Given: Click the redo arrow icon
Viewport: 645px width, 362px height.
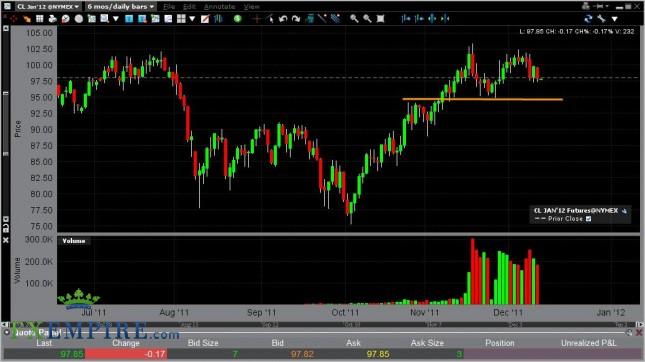Looking at the screenshot, I should 296,19.
